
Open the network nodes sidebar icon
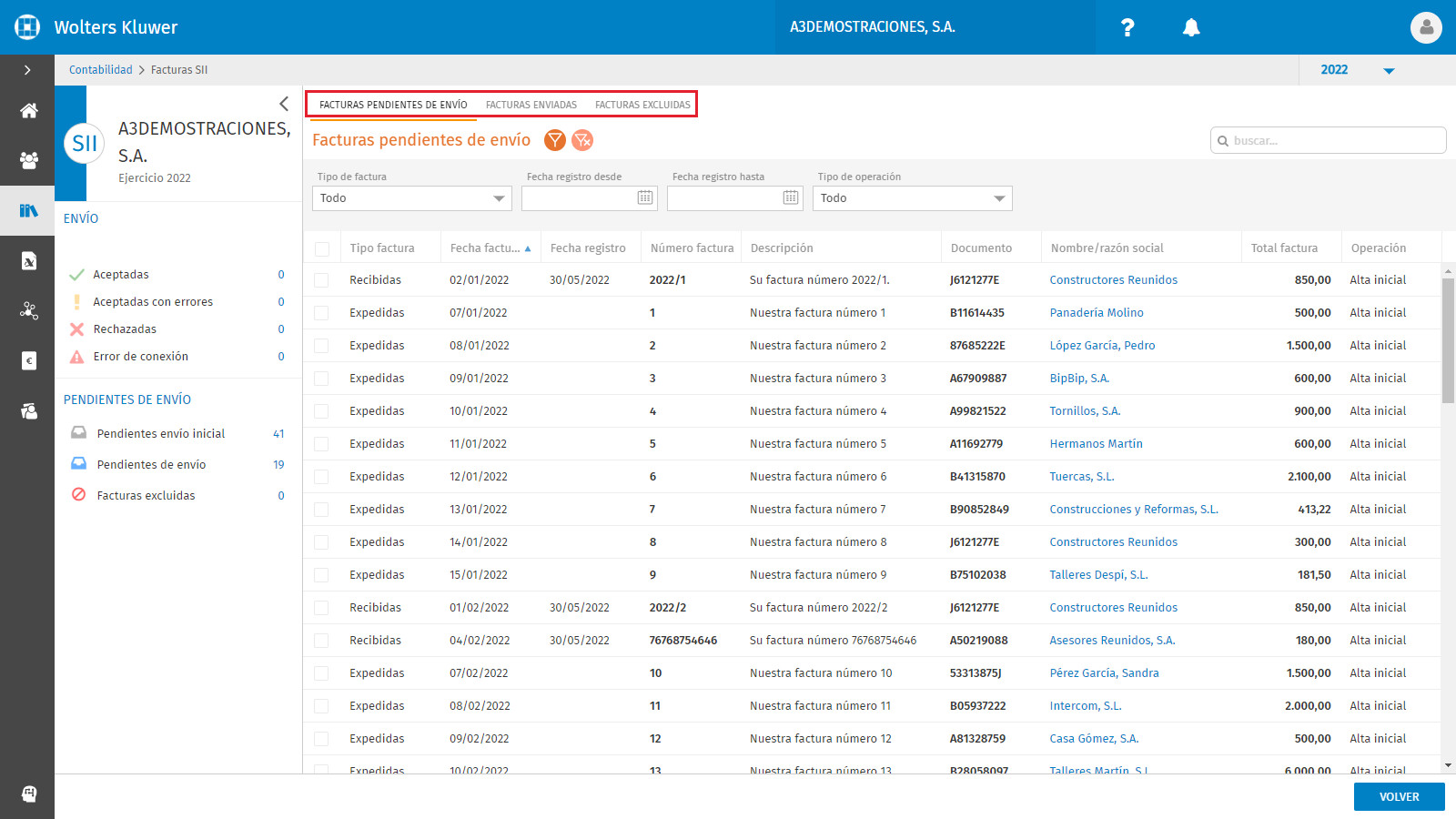29,311
